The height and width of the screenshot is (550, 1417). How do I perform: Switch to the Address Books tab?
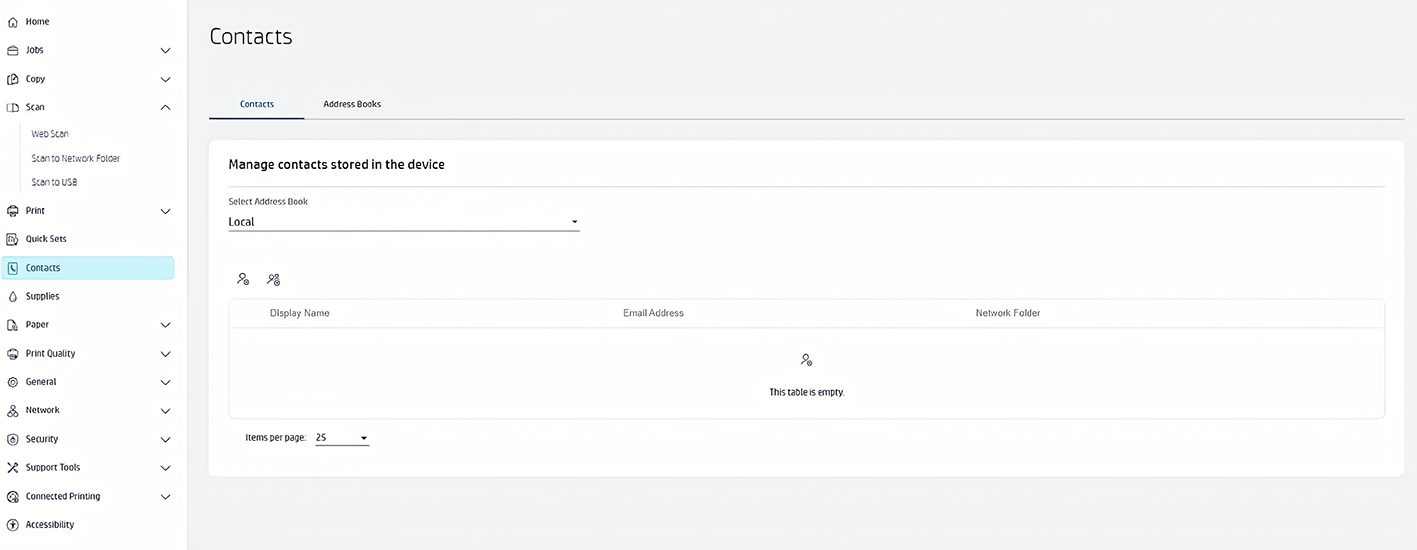[x=352, y=104]
